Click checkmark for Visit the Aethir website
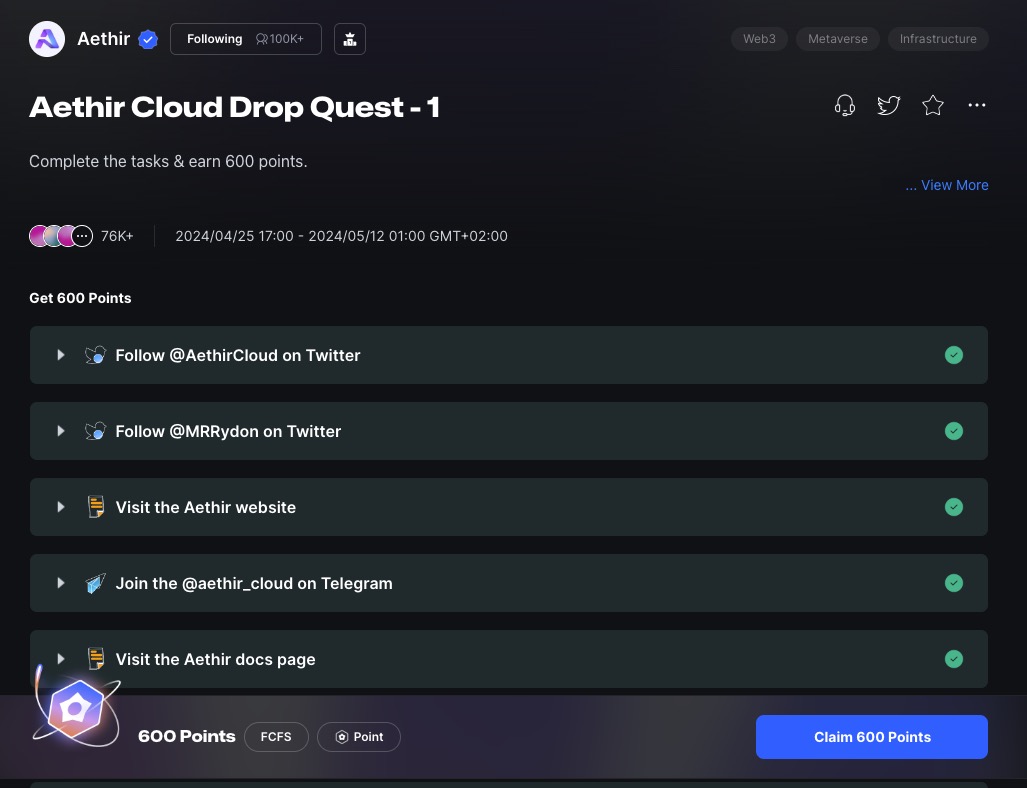Viewport: 1027px width, 788px height. [x=954, y=507]
